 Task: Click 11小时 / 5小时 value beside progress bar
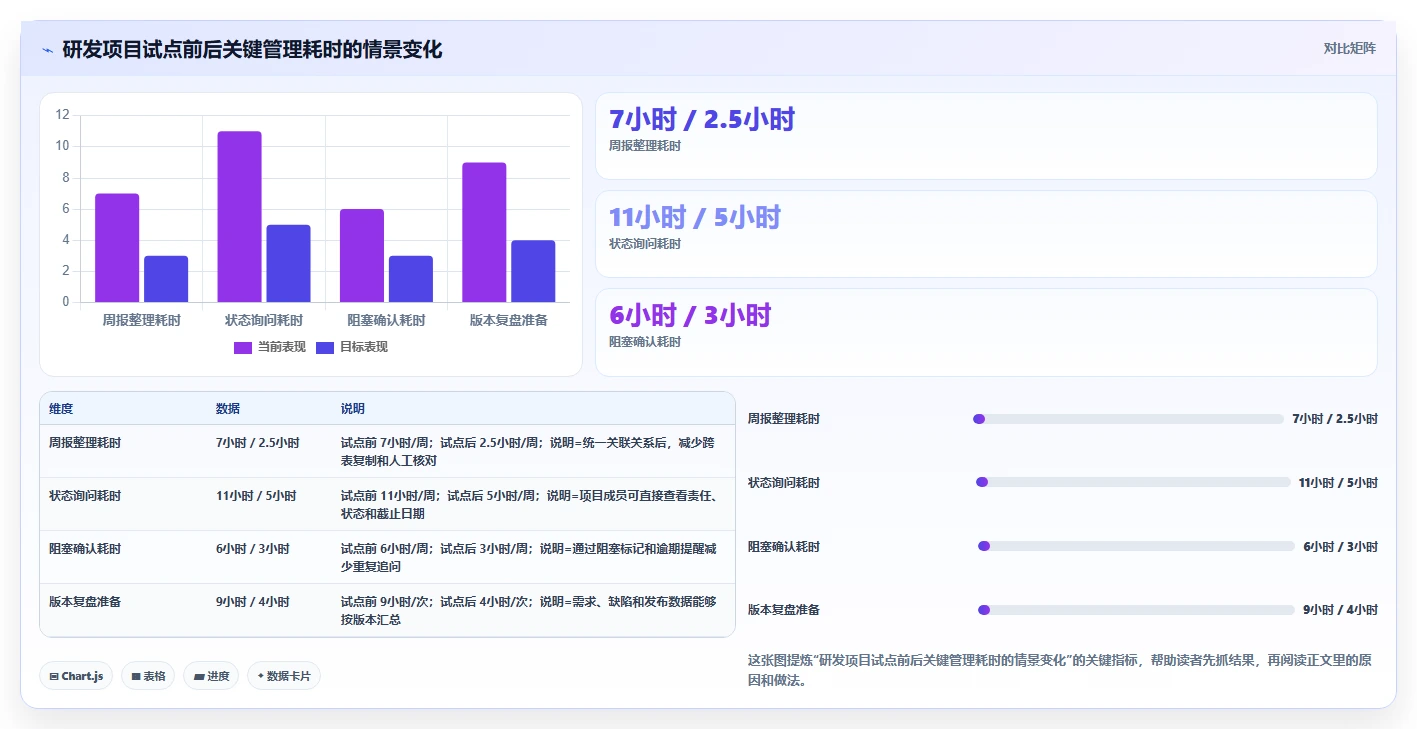[1338, 482]
